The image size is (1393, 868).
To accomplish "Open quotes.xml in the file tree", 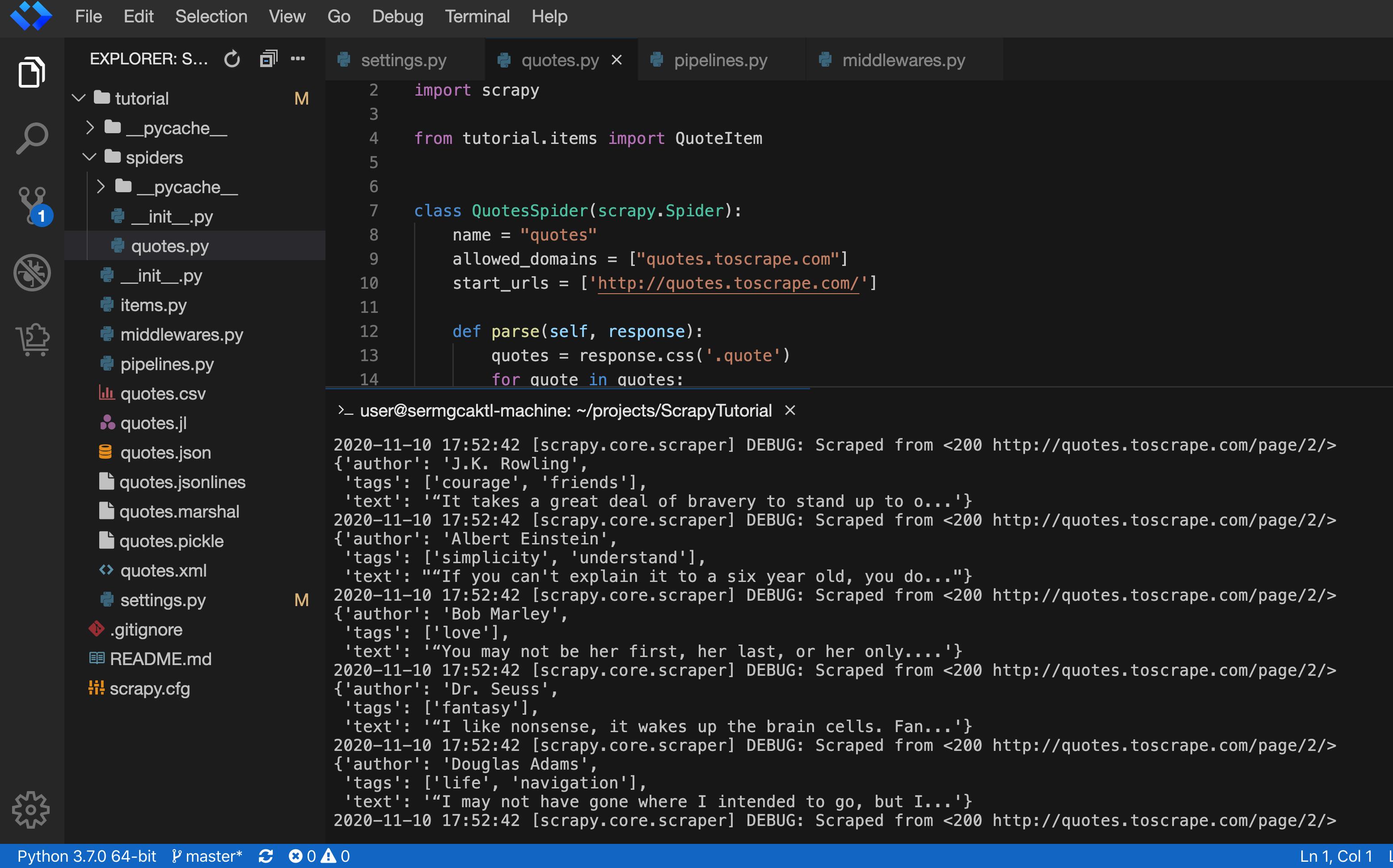I will point(195,571).
